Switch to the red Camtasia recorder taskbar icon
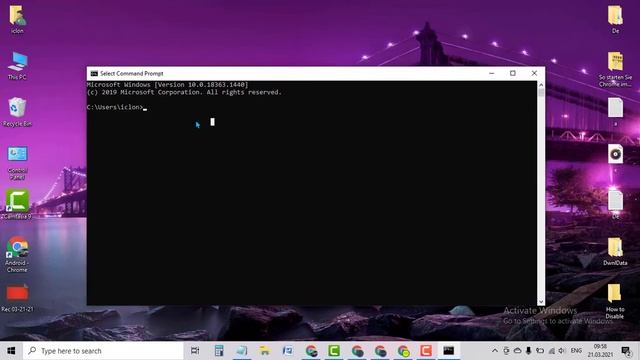 click(426, 351)
